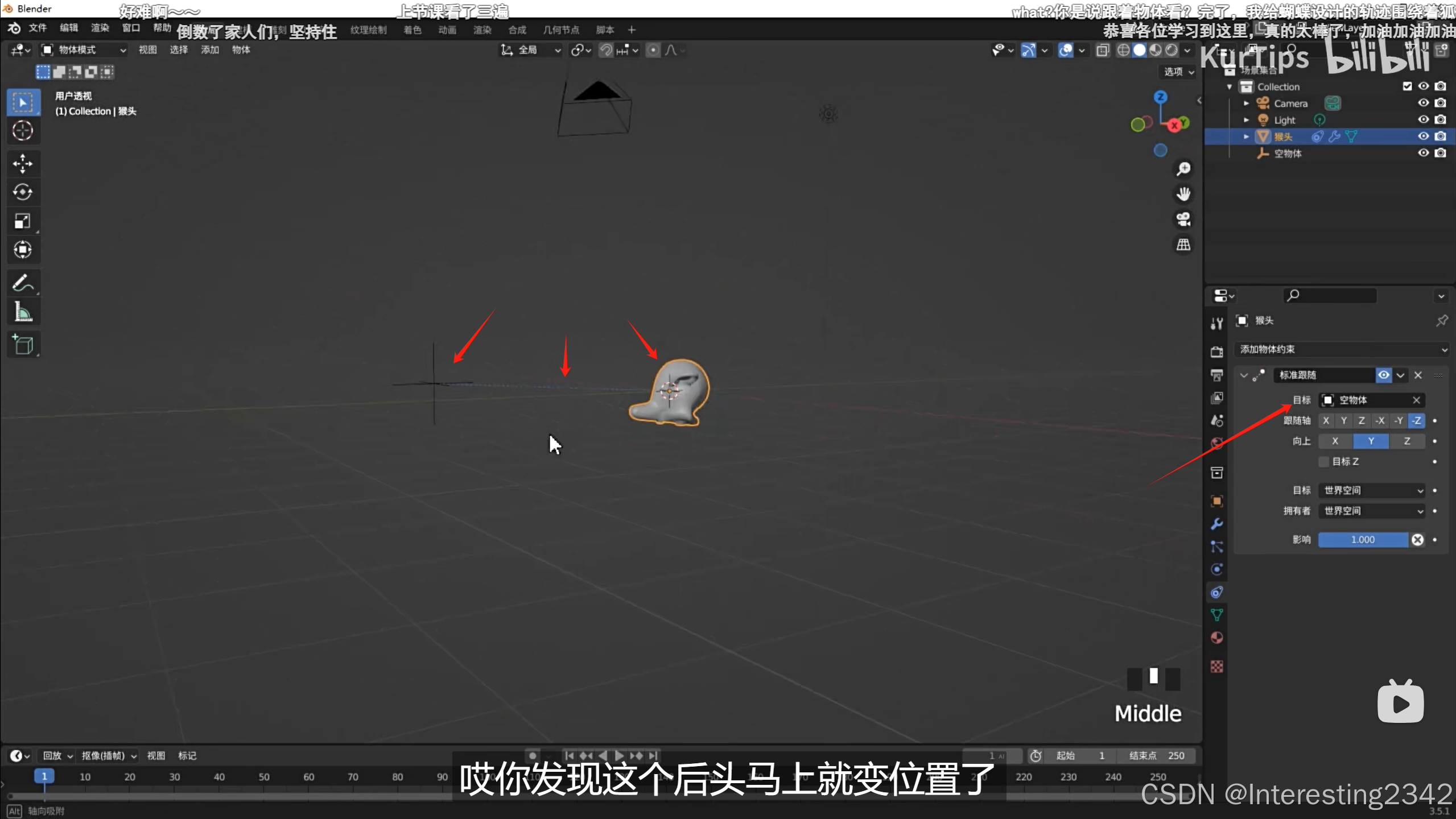Select the Rotate tool
1456x819 pixels.
click(23, 192)
